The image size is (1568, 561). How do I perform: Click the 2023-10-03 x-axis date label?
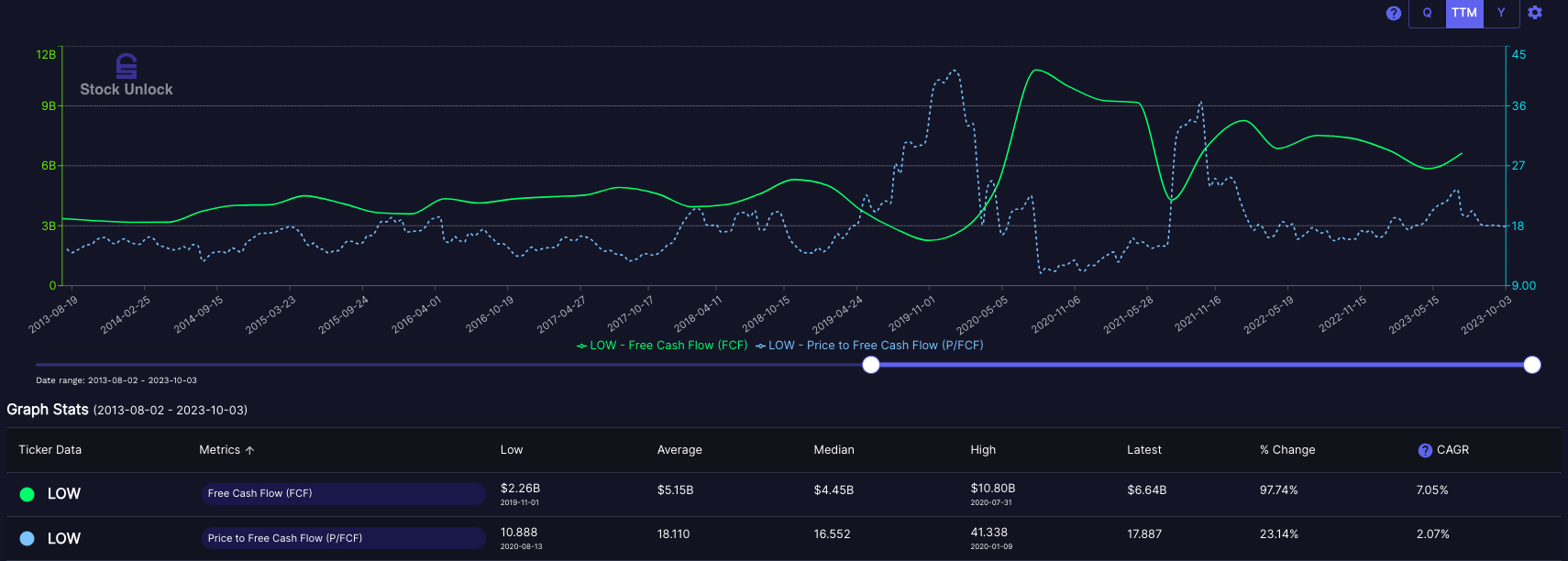tap(1485, 314)
